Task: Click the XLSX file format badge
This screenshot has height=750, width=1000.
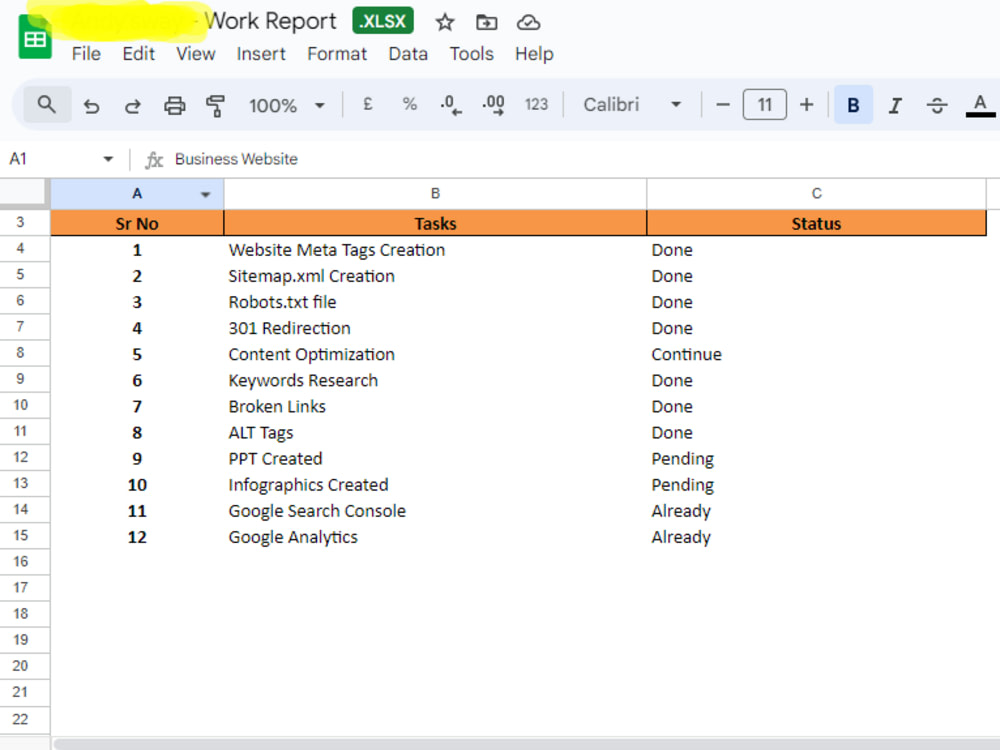Action: click(383, 21)
